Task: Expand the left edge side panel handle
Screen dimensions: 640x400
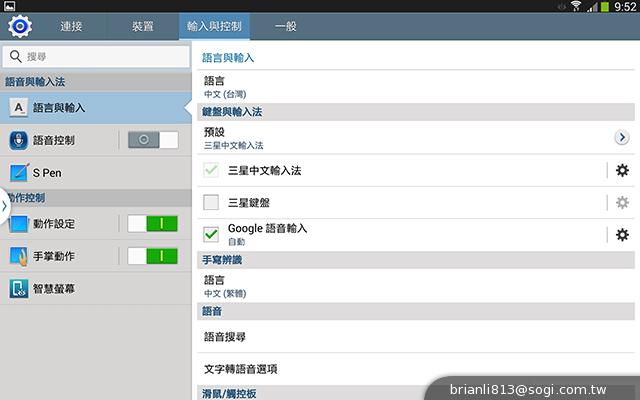Action: [x=4, y=206]
